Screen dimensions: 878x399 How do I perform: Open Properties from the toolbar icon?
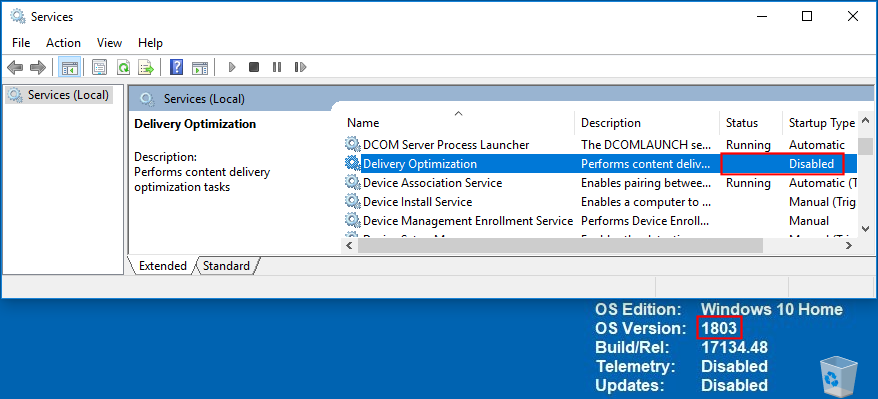click(x=100, y=68)
